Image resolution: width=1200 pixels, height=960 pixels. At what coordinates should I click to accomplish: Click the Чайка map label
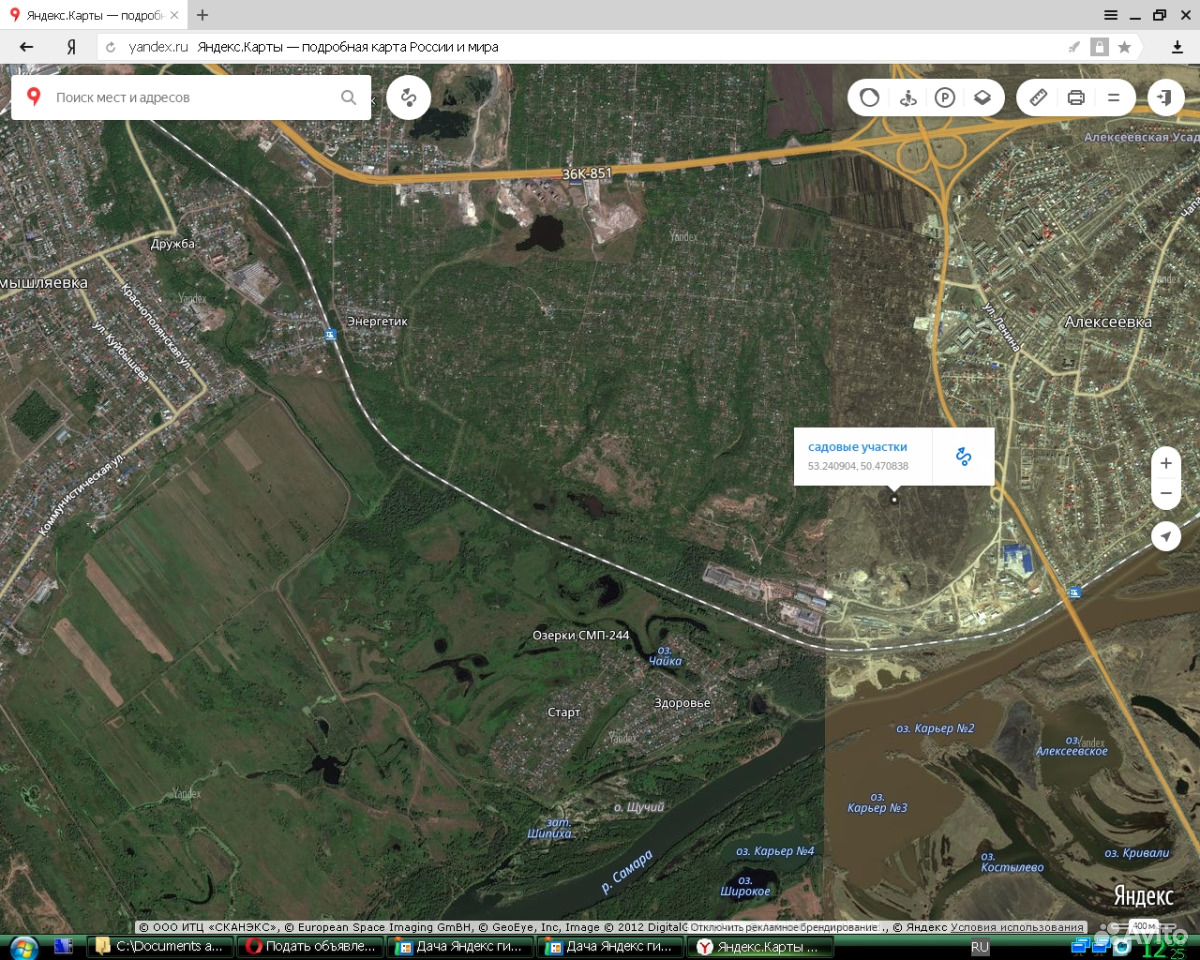665,656
